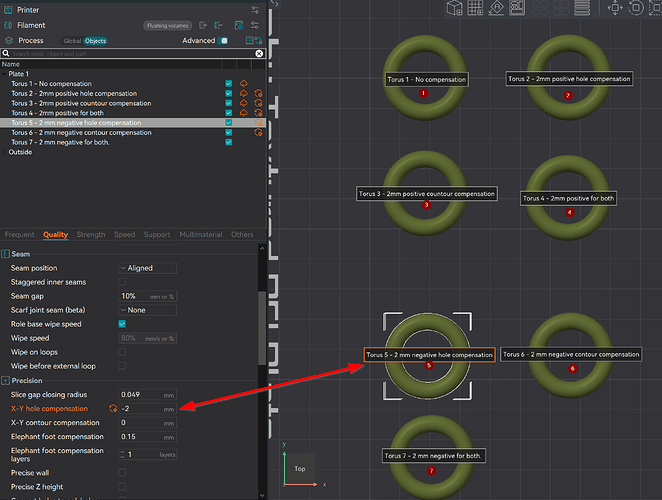Adjust Elephant foot compensation layers stepper
Viewport: 662px width, 500px height.
tap(122, 455)
